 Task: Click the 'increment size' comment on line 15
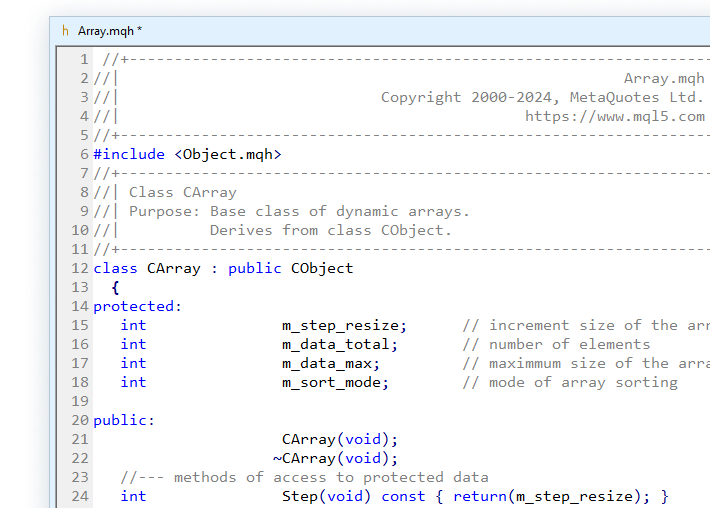(586, 326)
